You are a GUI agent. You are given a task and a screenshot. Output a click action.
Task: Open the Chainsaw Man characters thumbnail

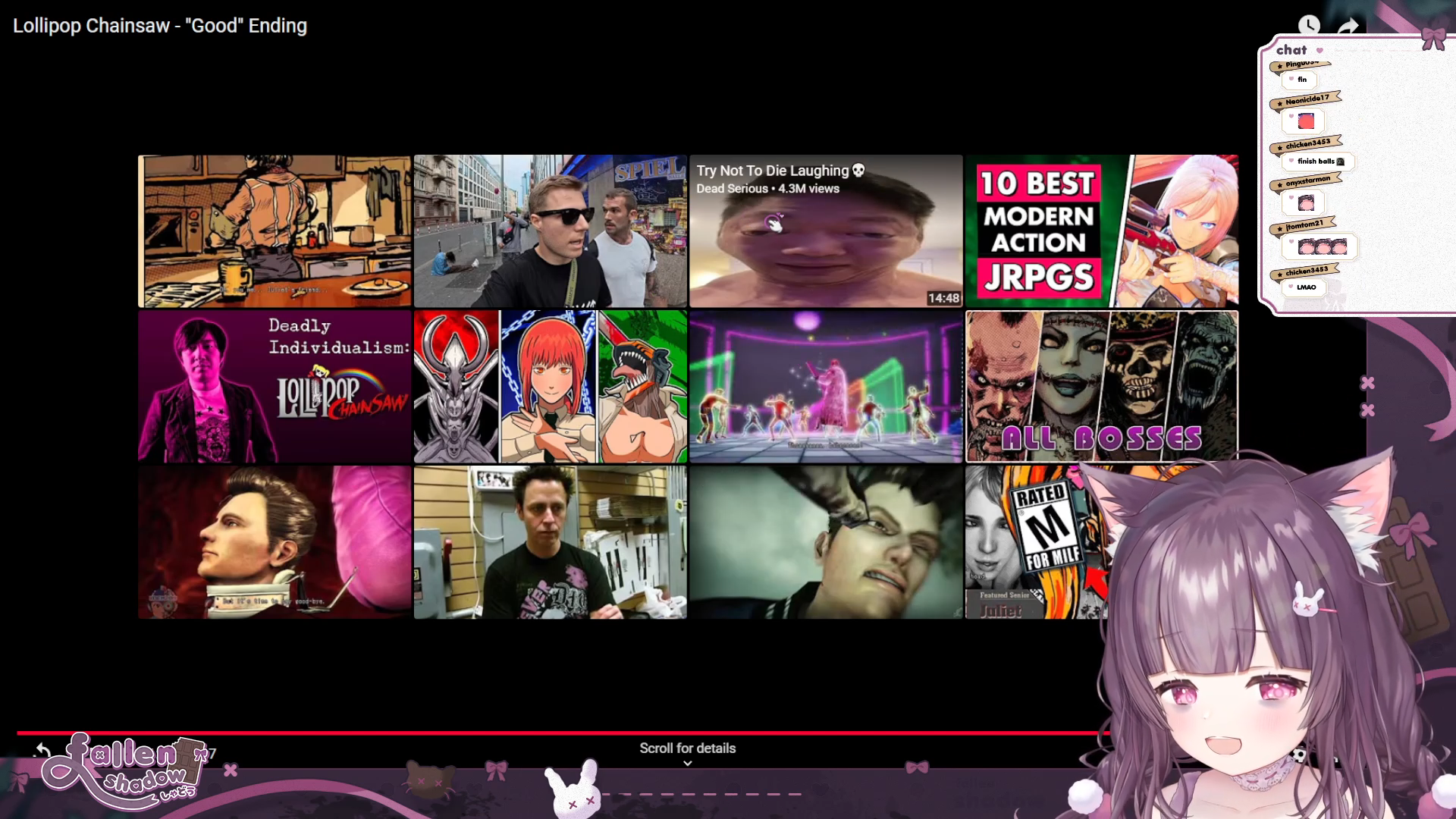[551, 387]
